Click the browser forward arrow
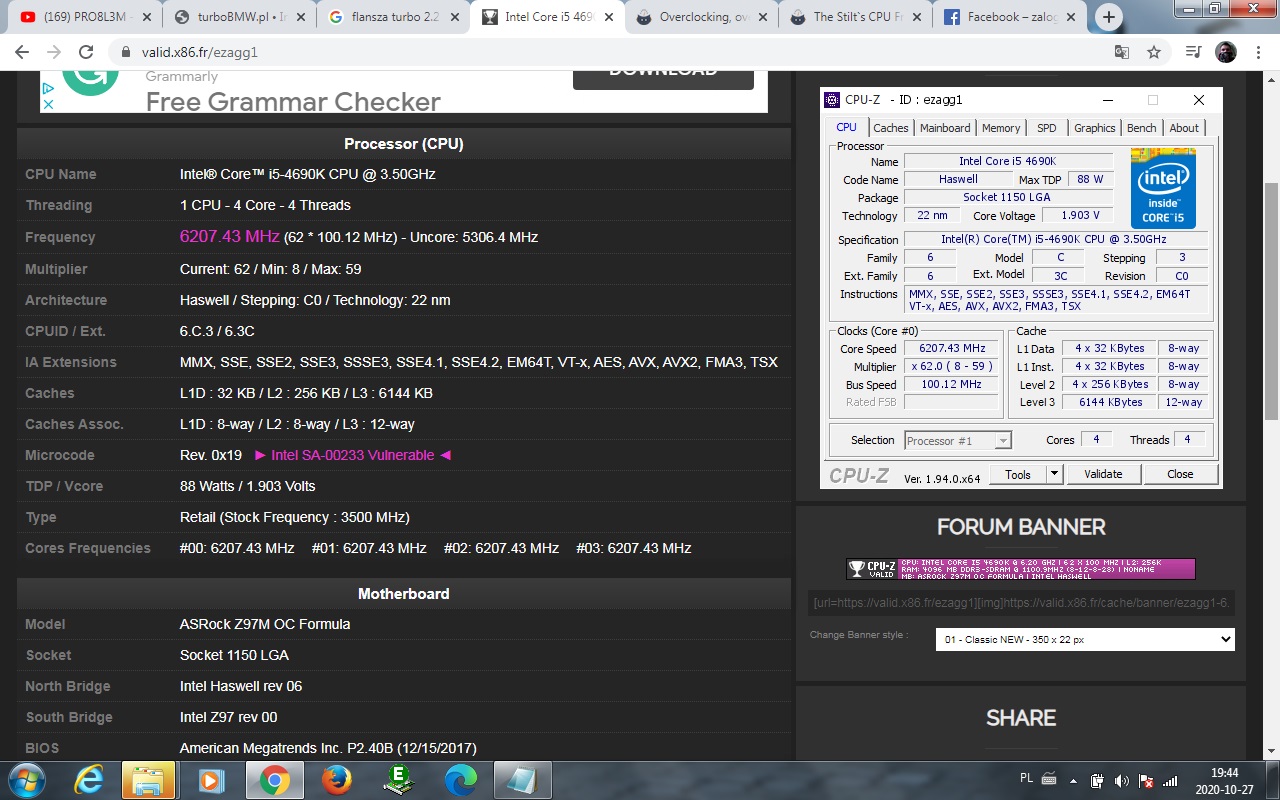 pyautogui.click(x=54, y=52)
